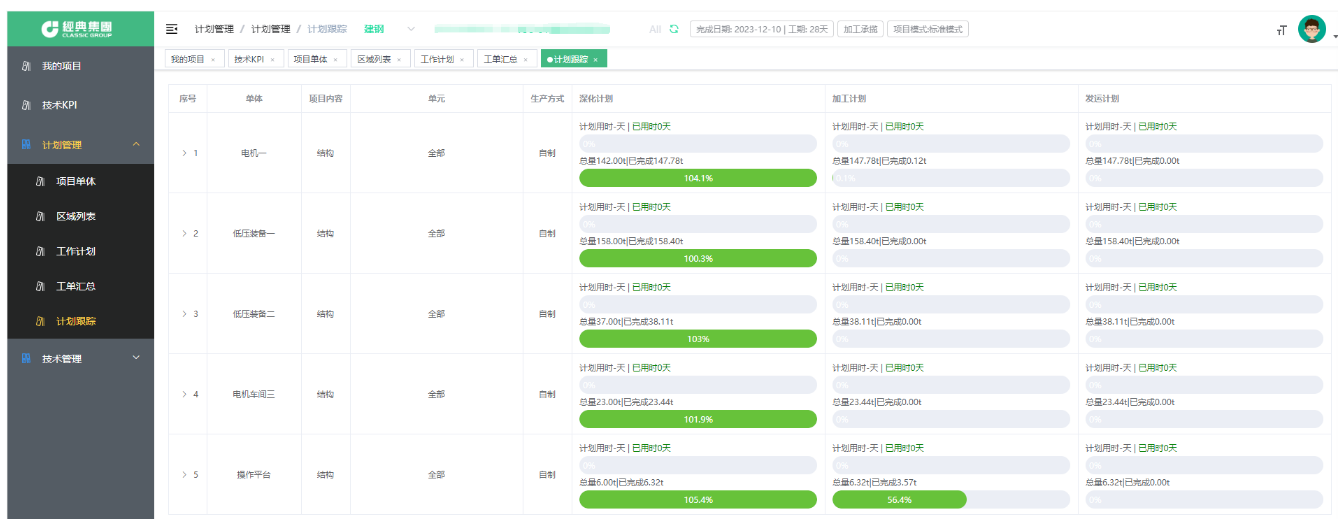Click the 计划跟踪 breadcrumb item
The image size is (1340, 527).
[x=327, y=29]
